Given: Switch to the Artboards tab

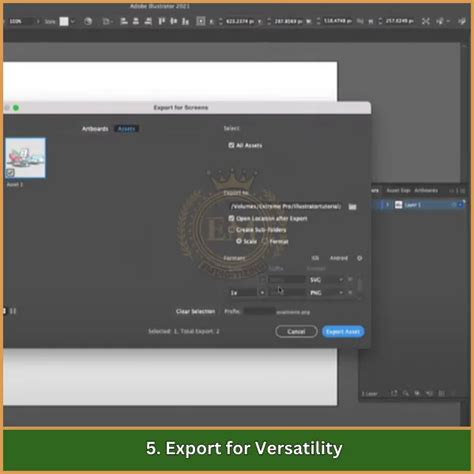Looking at the screenshot, I should pyautogui.click(x=95, y=129).
